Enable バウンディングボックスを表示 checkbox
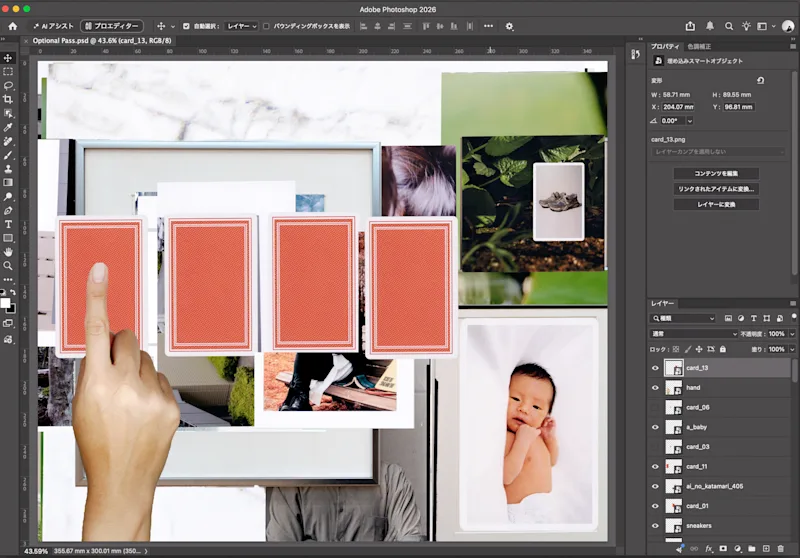 266,26
